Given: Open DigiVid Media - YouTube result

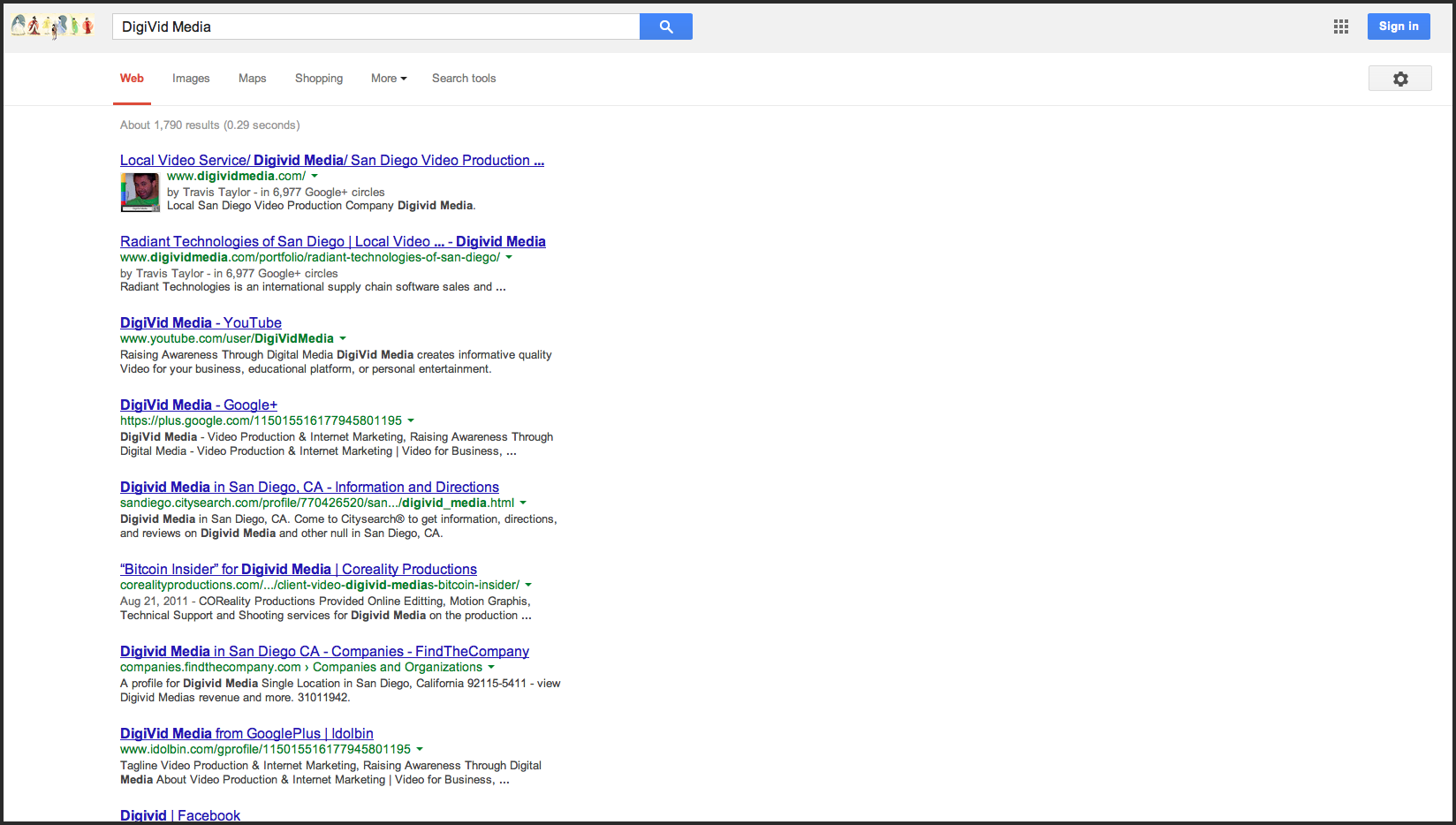Looking at the screenshot, I should (x=201, y=322).
